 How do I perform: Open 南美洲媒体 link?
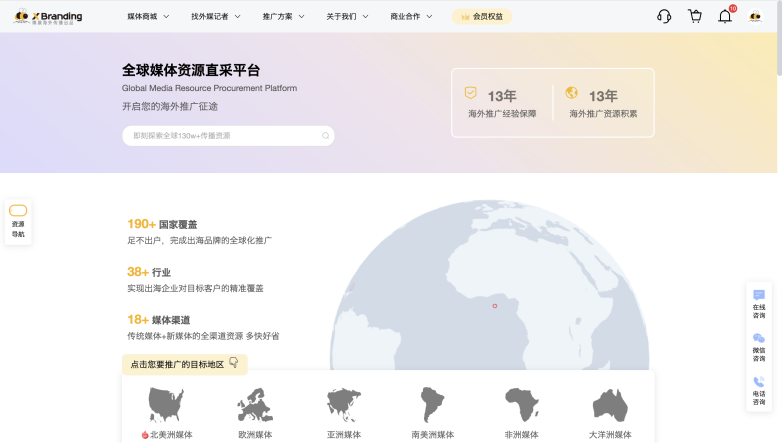click(432, 435)
